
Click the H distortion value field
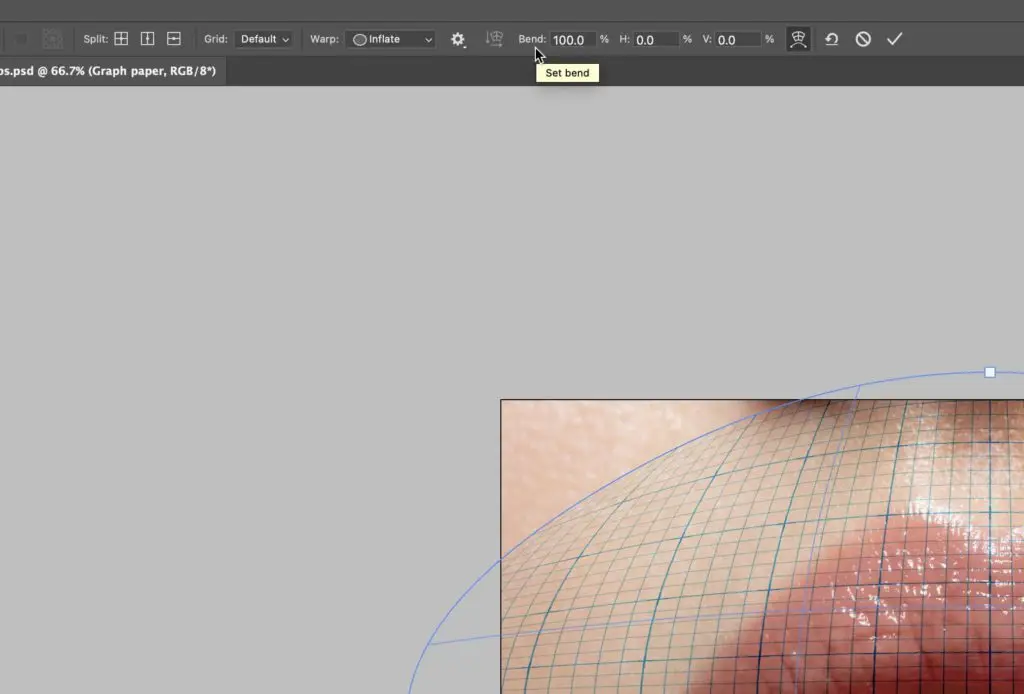(x=656, y=40)
